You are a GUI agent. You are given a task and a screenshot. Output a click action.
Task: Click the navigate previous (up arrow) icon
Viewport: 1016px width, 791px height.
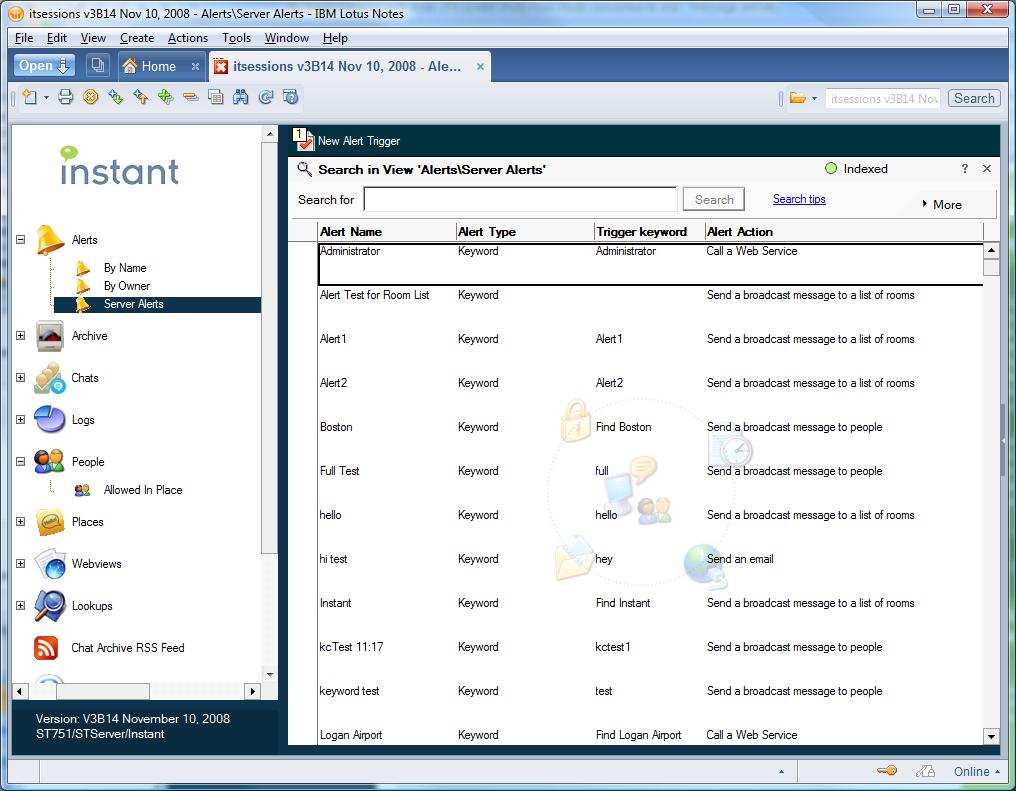point(141,98)
